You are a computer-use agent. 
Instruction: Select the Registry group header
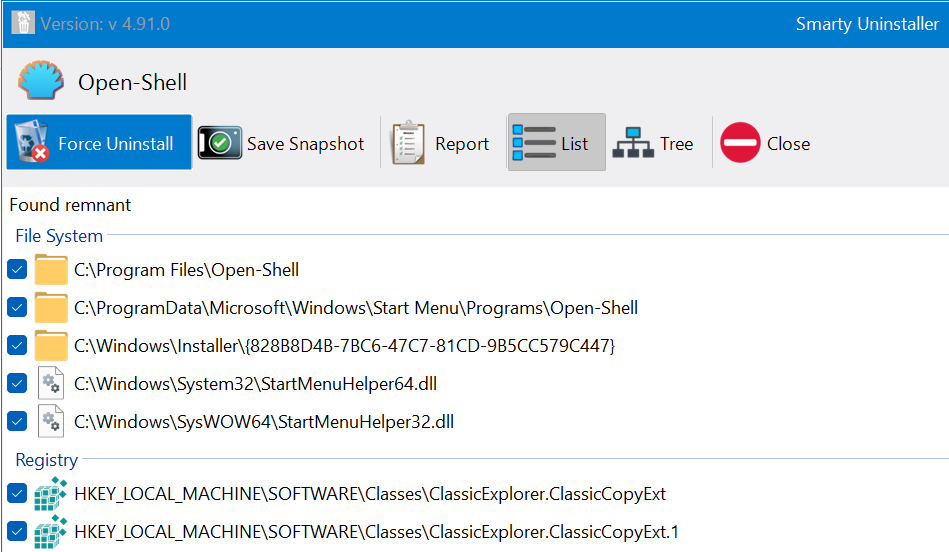click(46, 460)
